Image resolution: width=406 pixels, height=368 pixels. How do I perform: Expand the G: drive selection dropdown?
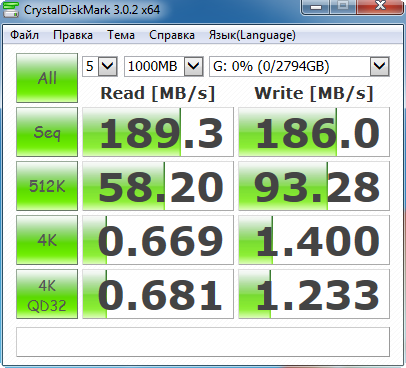380,66
